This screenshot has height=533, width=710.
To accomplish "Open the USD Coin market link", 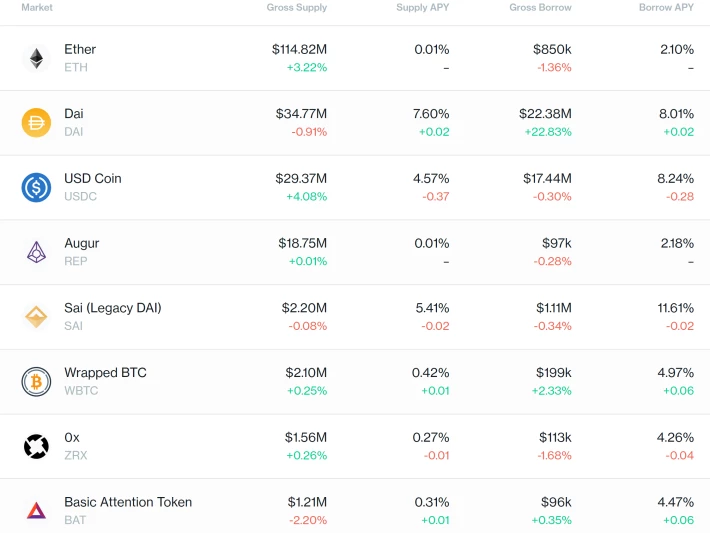I will [93, 178].
